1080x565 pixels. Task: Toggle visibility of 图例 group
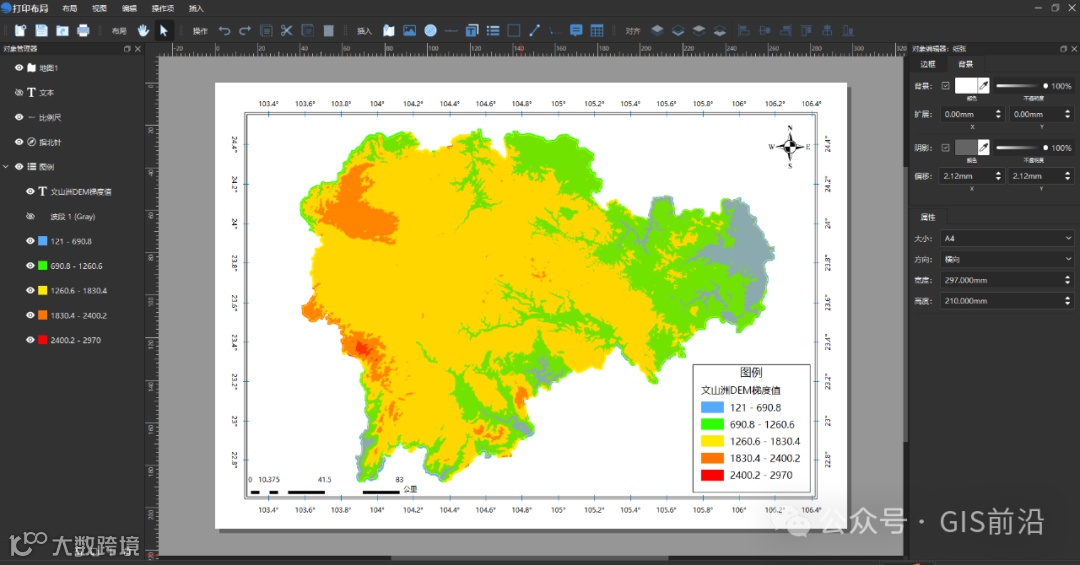[19, 167]
